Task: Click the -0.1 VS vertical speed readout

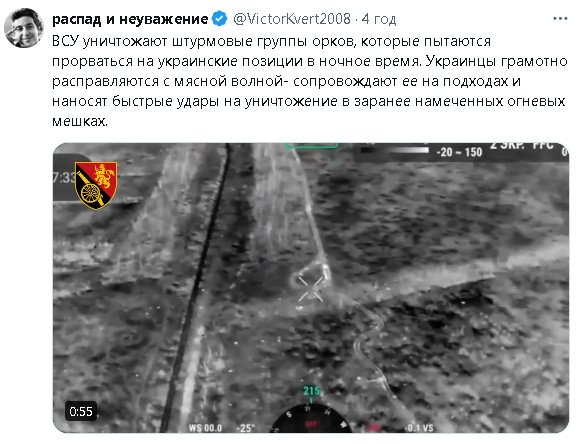Action: (419, 428)
